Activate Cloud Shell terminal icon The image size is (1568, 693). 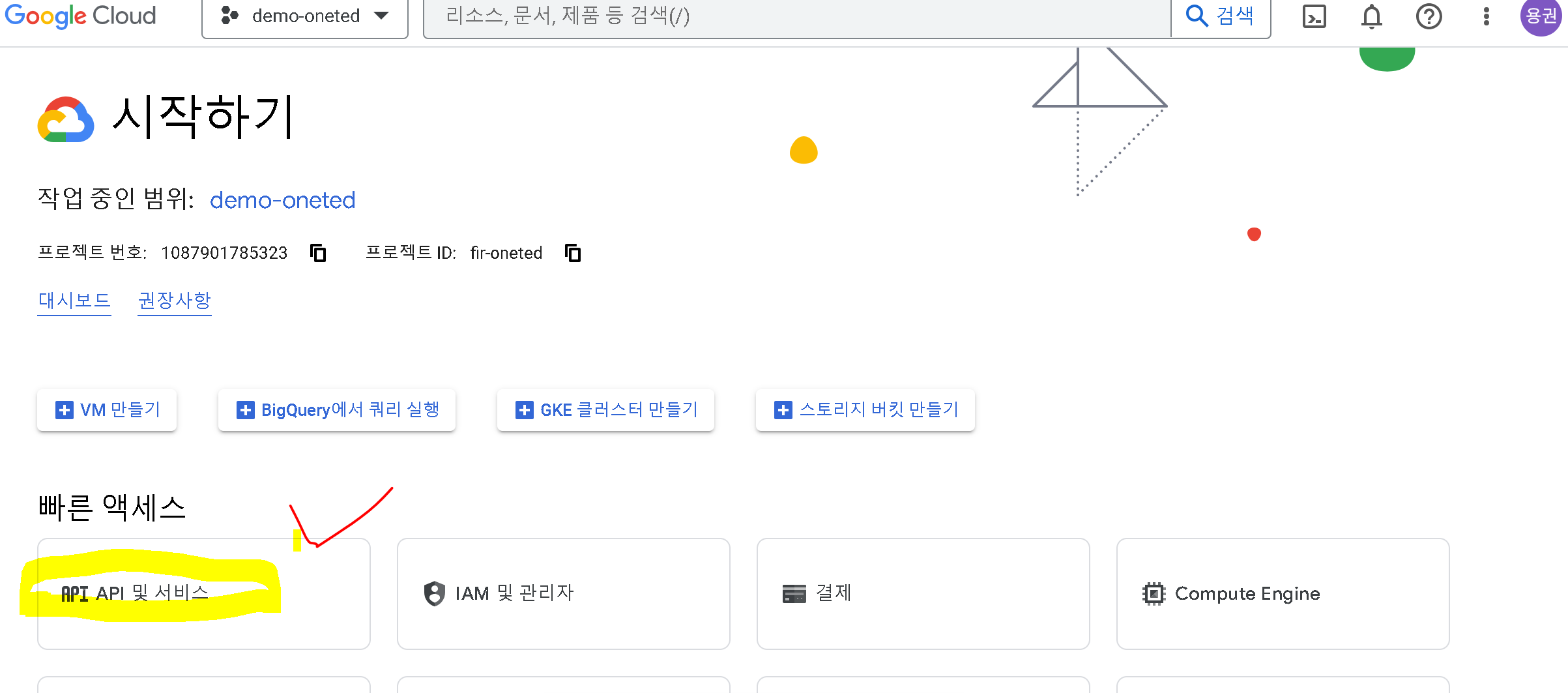click(1314, 16)
